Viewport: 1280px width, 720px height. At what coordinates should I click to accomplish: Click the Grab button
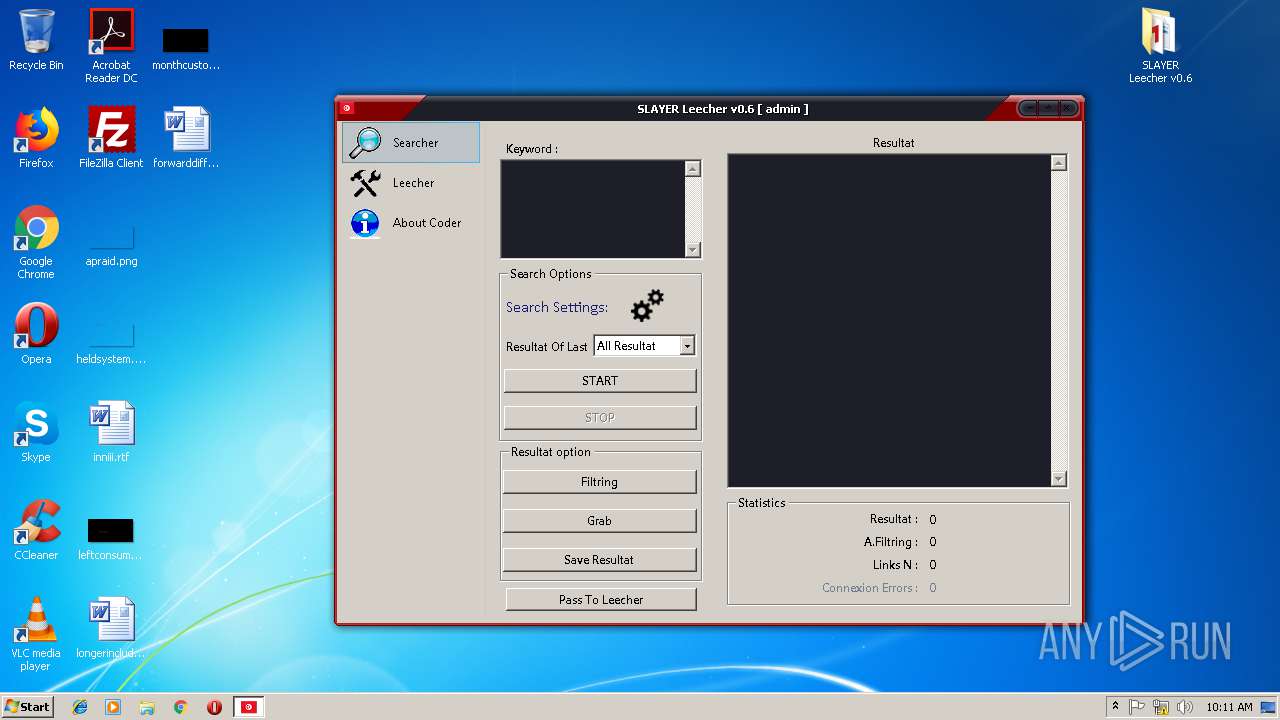click(600, 521)
